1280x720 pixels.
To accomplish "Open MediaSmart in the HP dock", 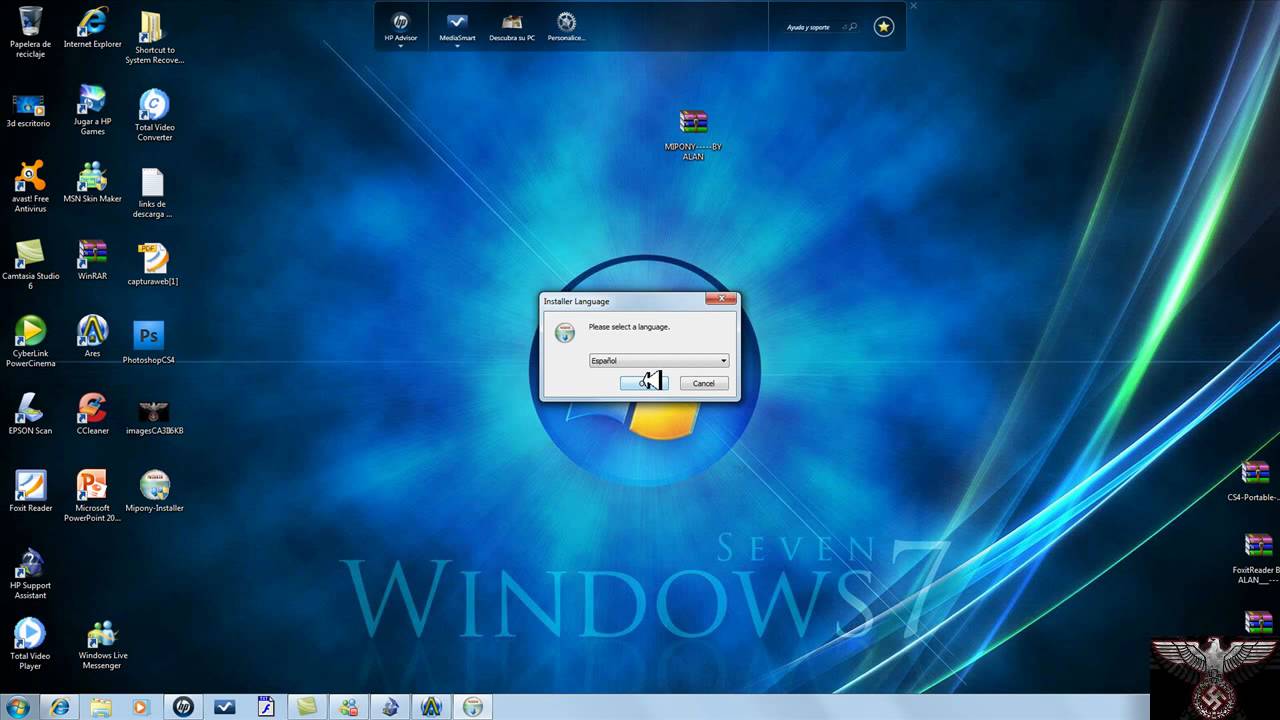I will coord(457,25).
